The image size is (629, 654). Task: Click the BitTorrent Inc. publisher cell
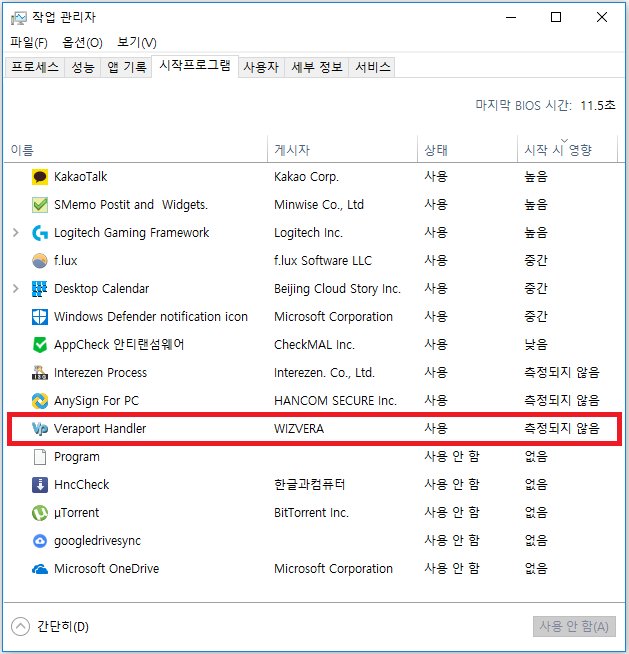coord(311,513)
